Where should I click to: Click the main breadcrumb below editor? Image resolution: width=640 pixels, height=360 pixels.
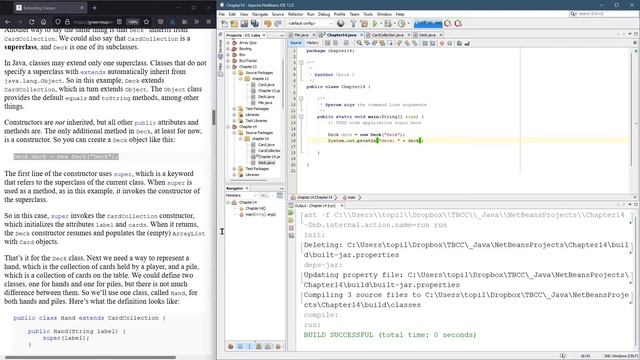point(351,198)
